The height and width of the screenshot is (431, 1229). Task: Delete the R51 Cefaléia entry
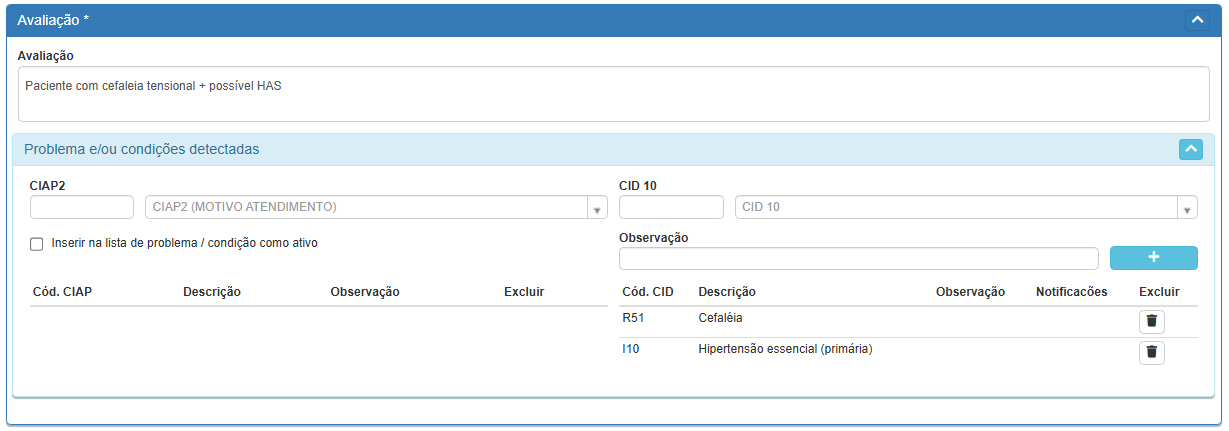1151,321
